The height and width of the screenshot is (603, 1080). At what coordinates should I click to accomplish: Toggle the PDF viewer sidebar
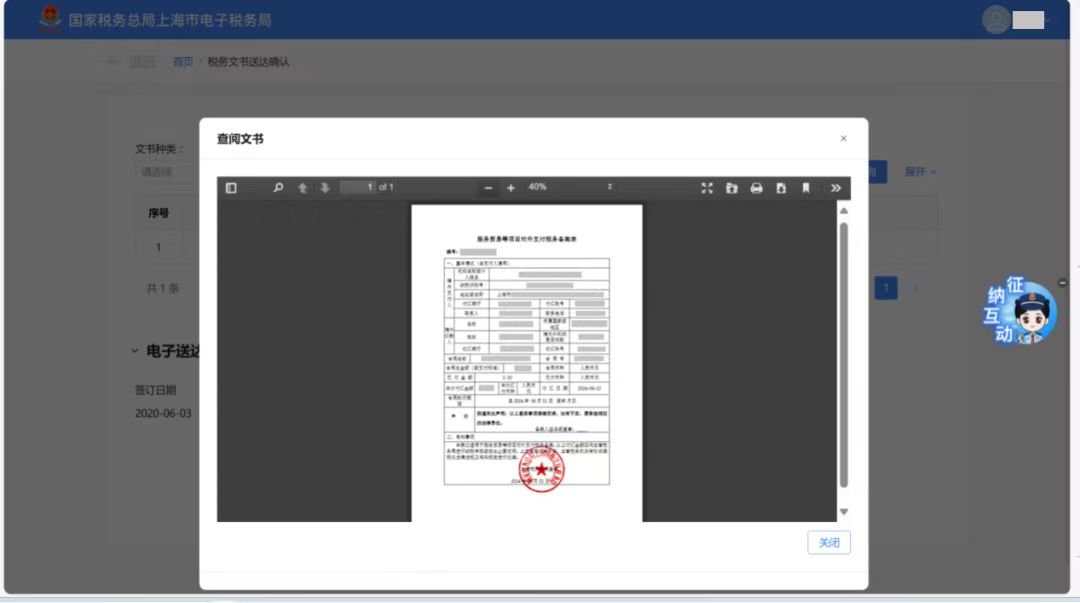point(231,187)
